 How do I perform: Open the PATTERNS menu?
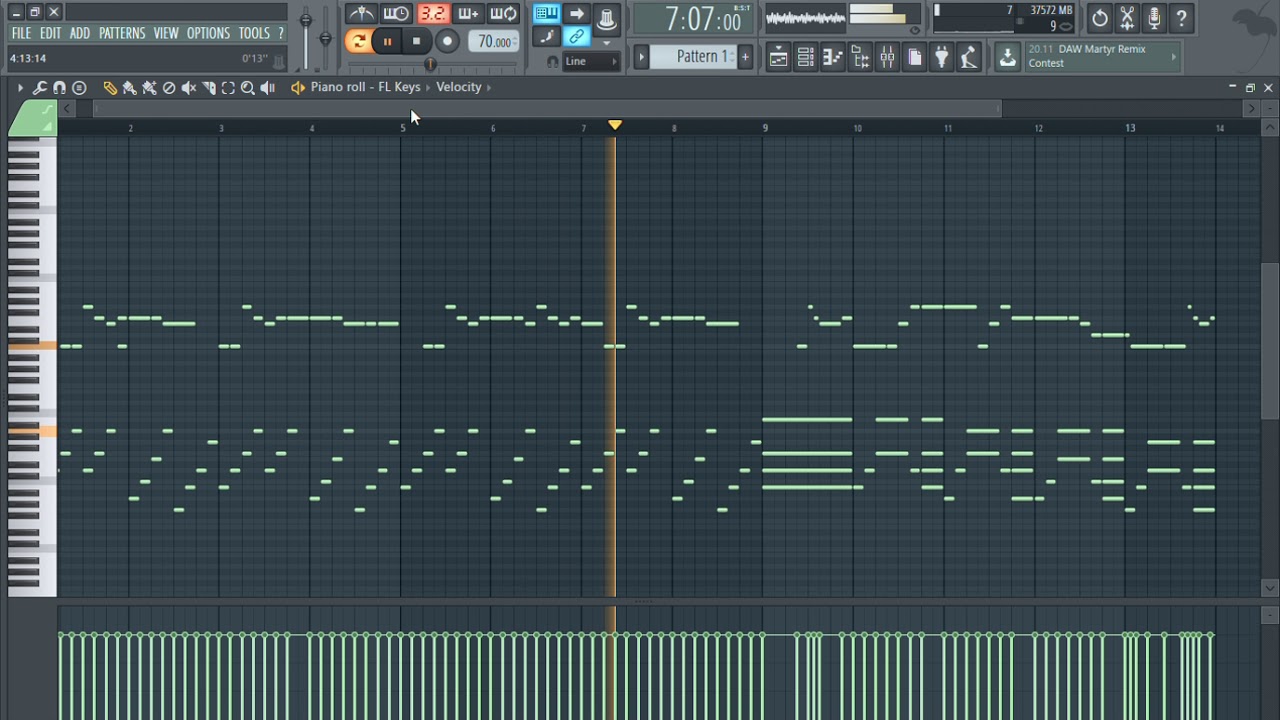click(x=122, y=33)
